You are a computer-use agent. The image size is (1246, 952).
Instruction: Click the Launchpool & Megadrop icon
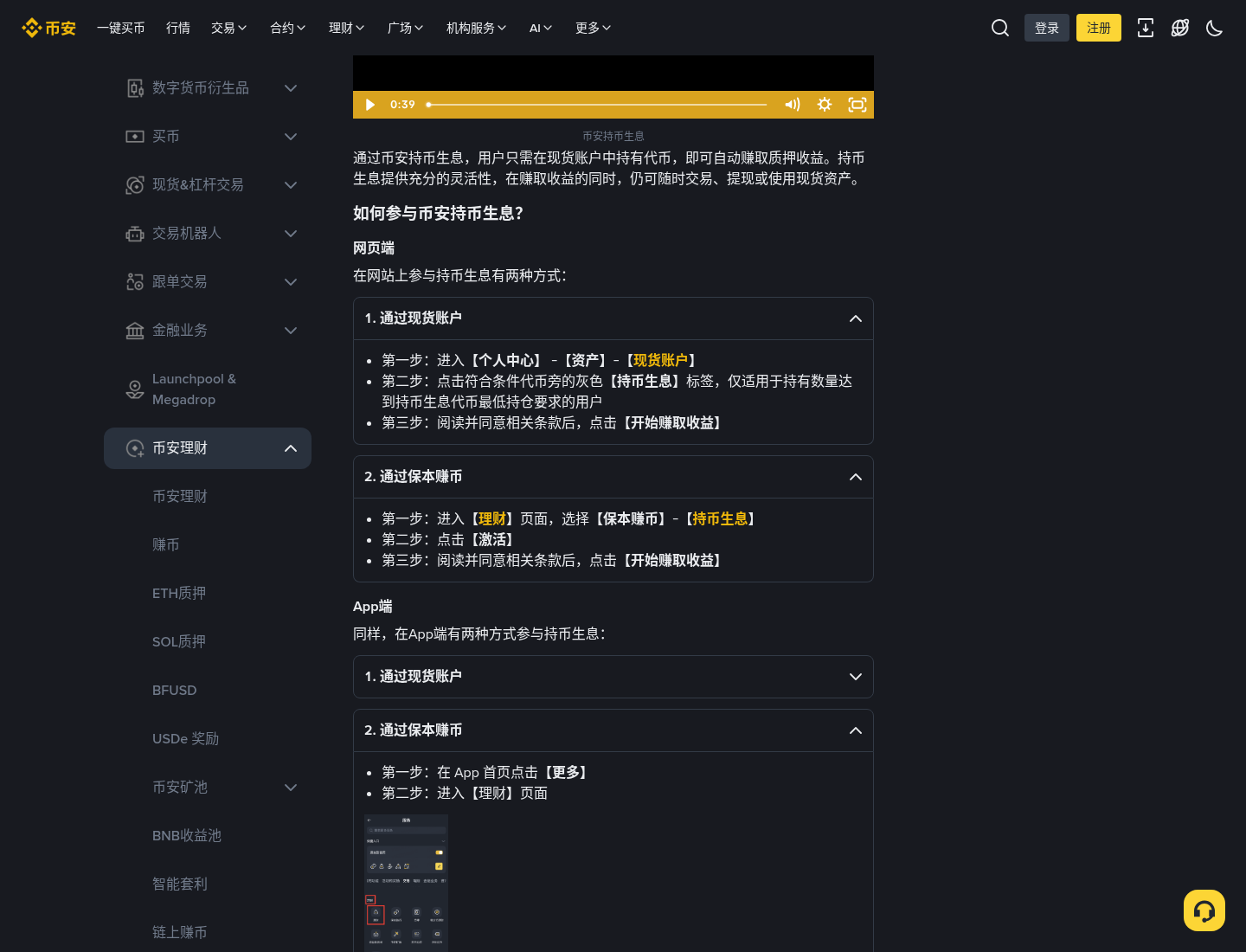(135, 389)
